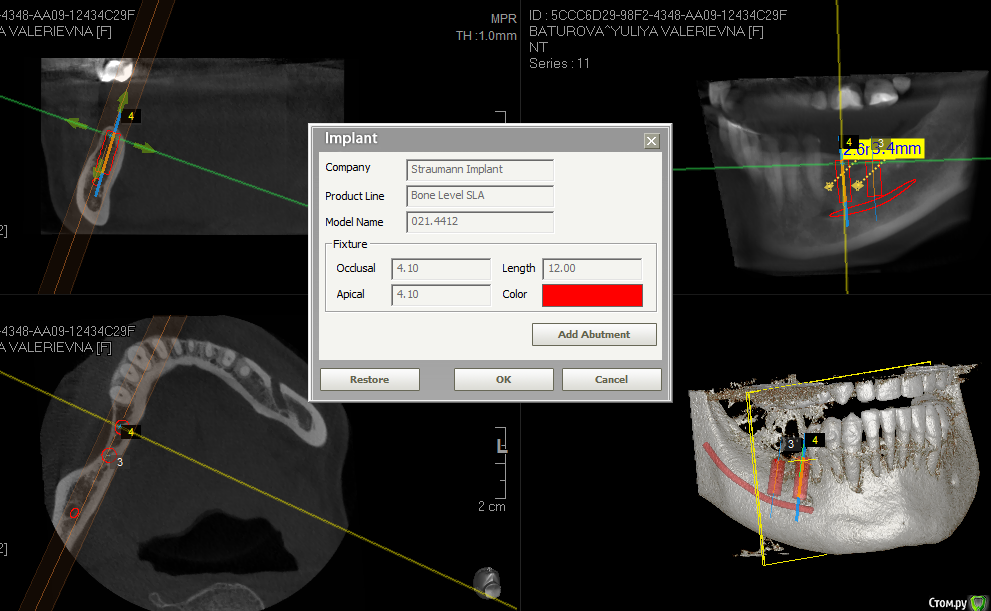Click the left yellow measurement endpoint marker

click(828, 186)
